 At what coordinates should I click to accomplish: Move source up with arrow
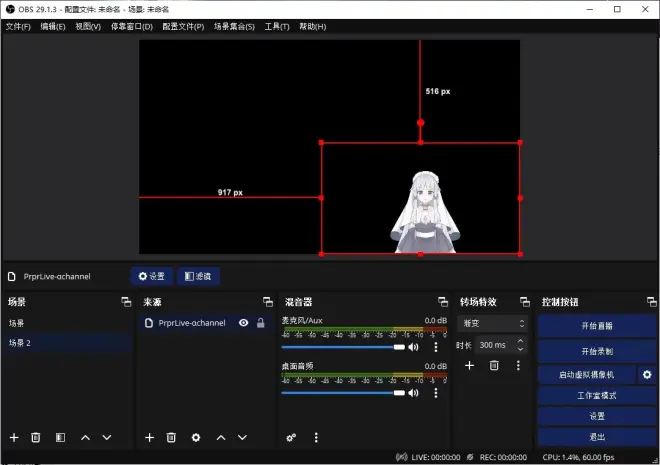[x=221, y=438]
